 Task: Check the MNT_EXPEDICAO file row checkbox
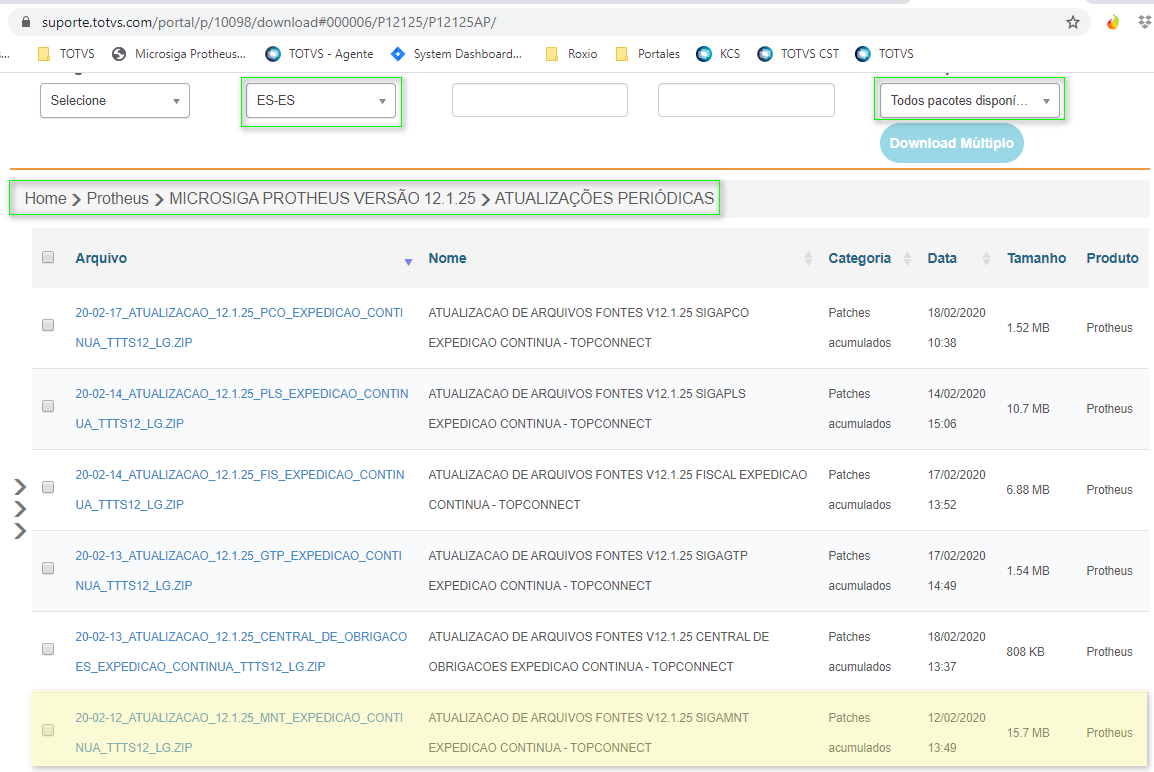click(x=48, y=730)
